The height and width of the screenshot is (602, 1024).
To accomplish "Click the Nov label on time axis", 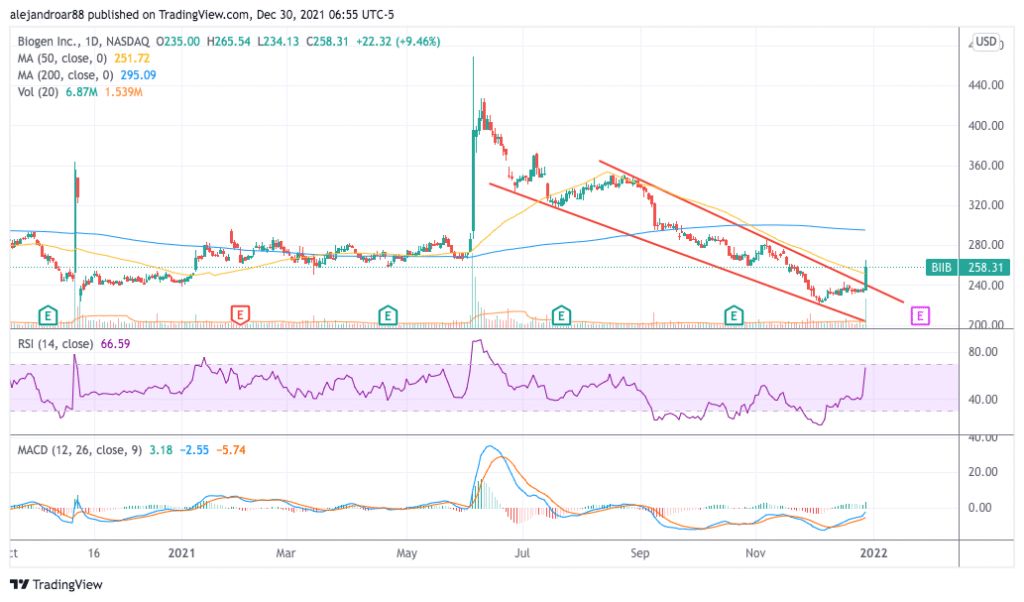I will click(x=756, y=553).
